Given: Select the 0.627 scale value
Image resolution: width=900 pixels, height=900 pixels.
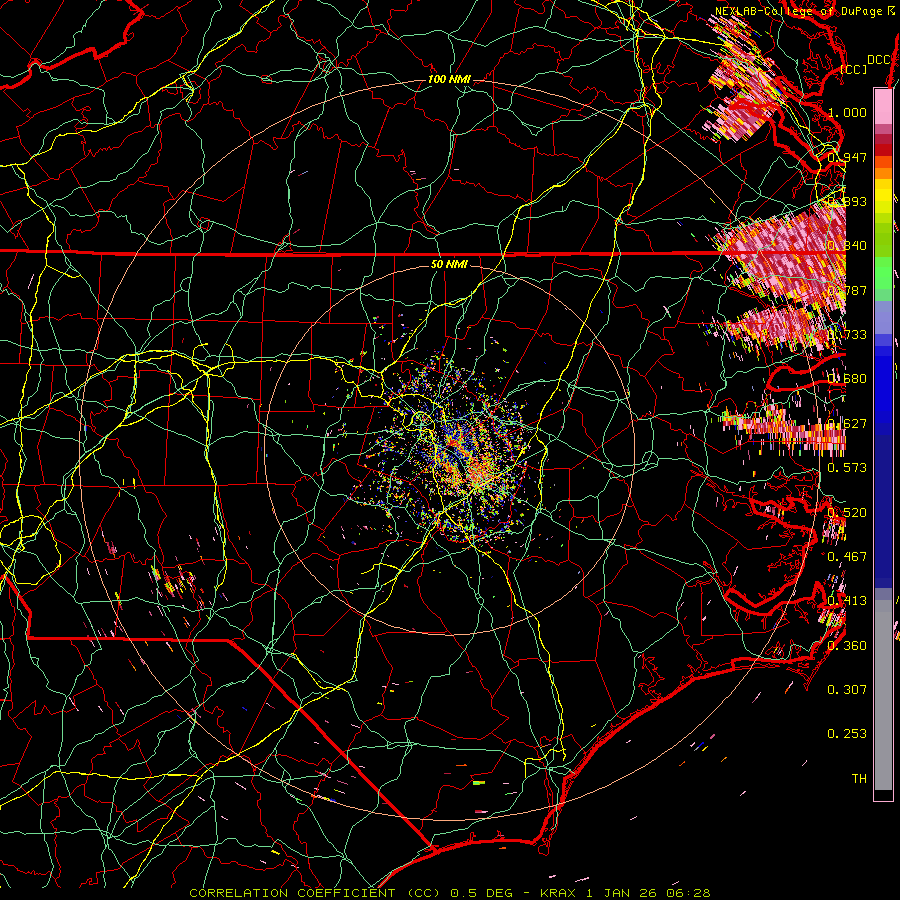Looking at the screenshot, I should pyautogui.click(x=847, y=424).
